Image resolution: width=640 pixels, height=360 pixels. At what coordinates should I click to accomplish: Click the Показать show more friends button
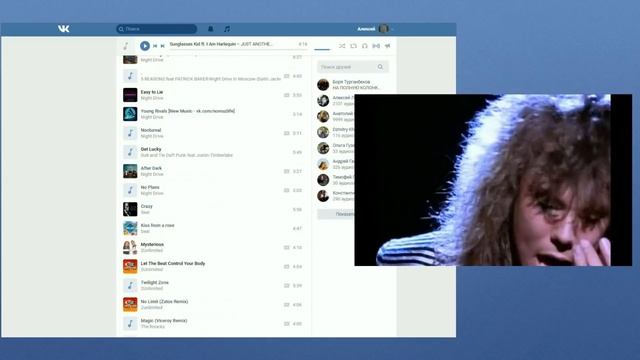point(336,214)
